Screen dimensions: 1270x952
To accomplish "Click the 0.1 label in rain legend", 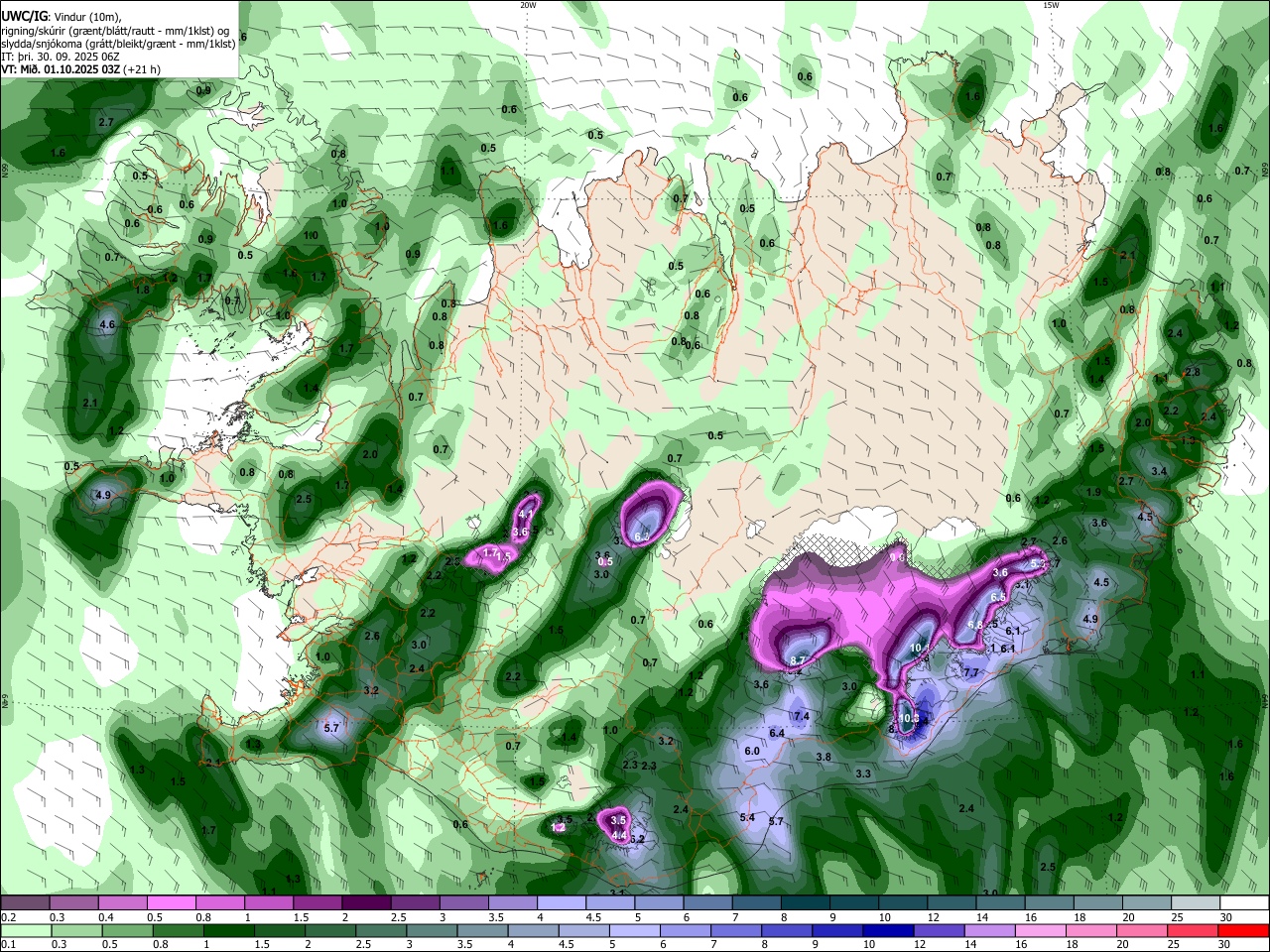I will click(8, 944).
